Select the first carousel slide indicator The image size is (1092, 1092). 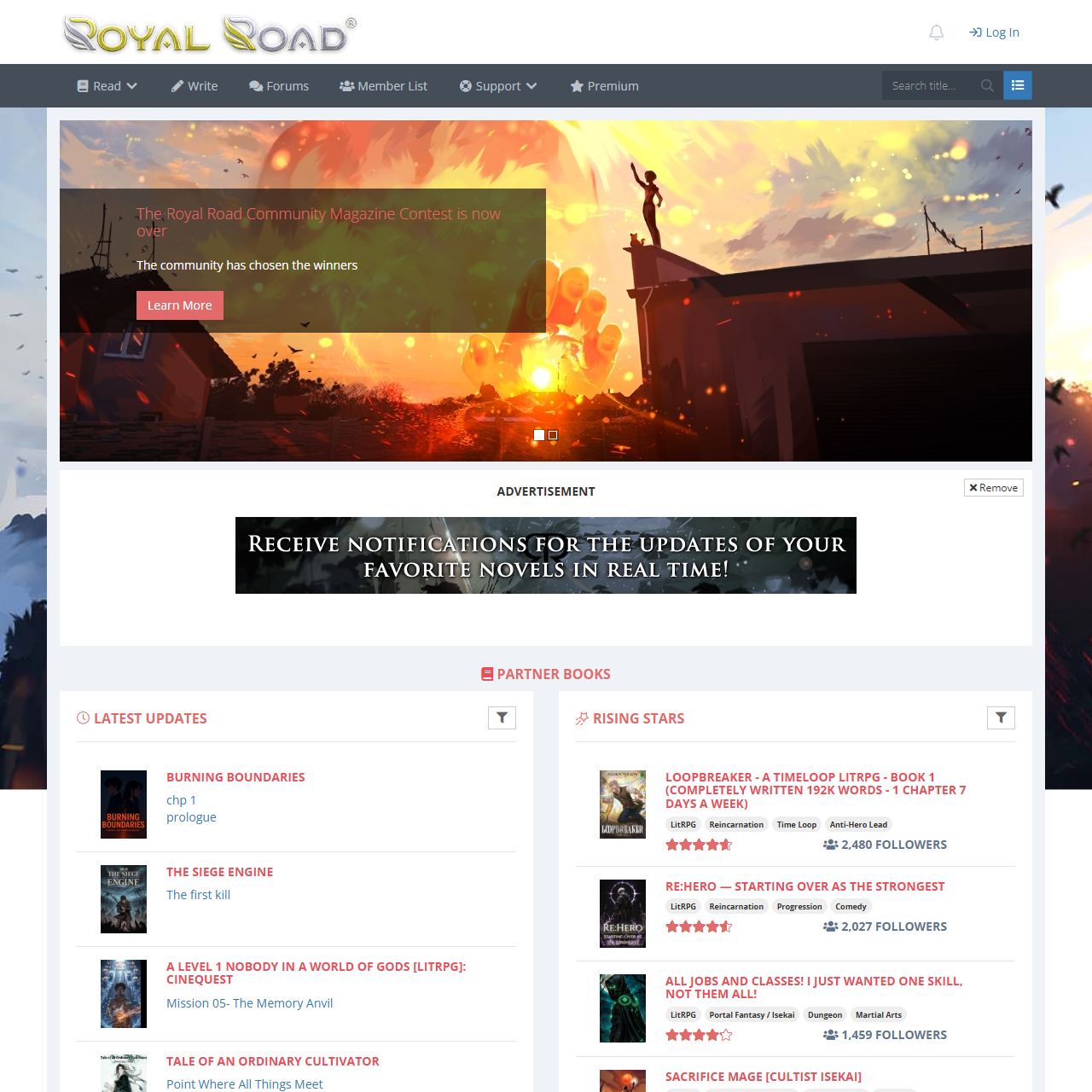pyautogui.click(x=539, y=435)
